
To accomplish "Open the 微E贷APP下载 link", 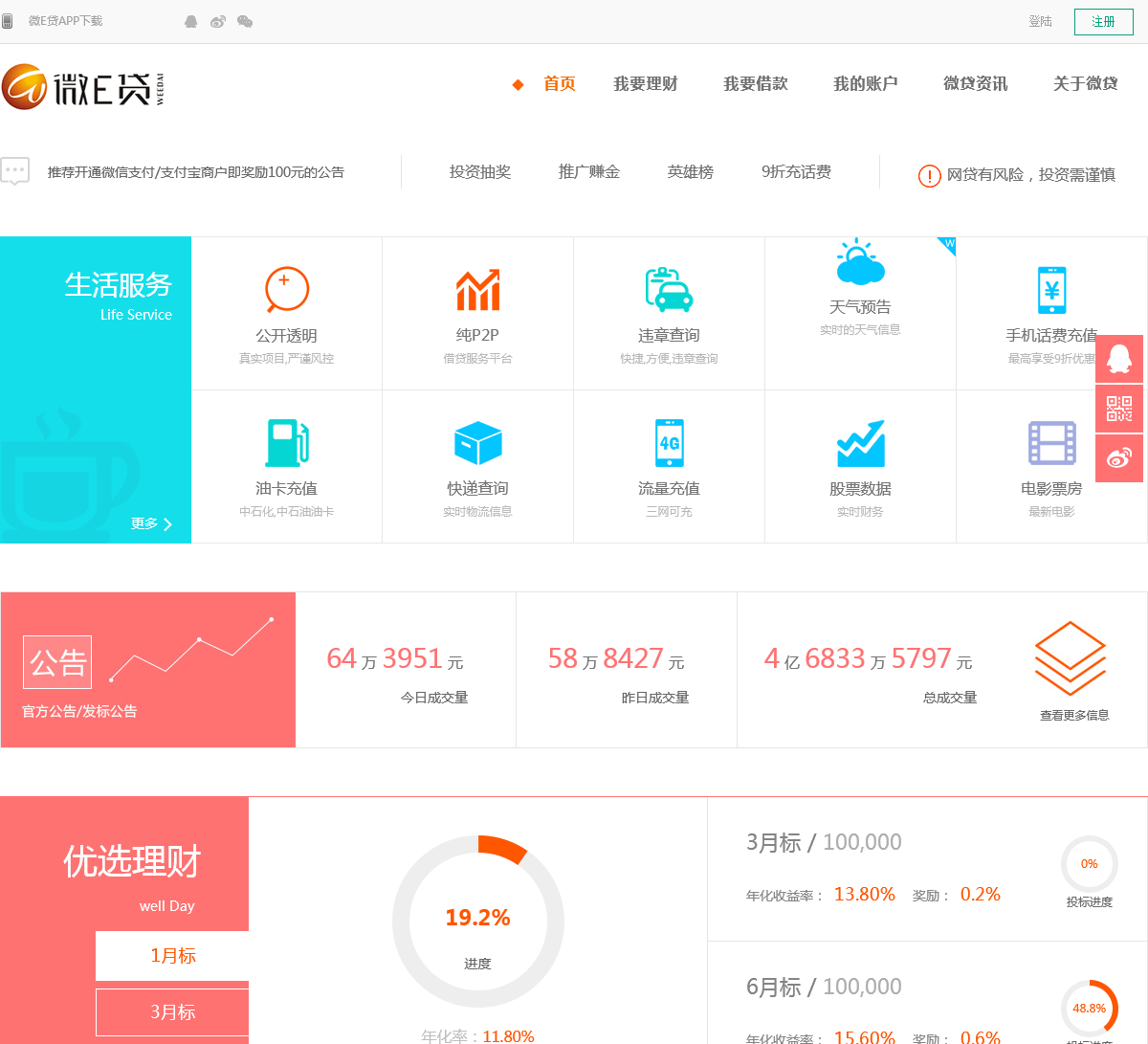I will click(x=65, y=21).
